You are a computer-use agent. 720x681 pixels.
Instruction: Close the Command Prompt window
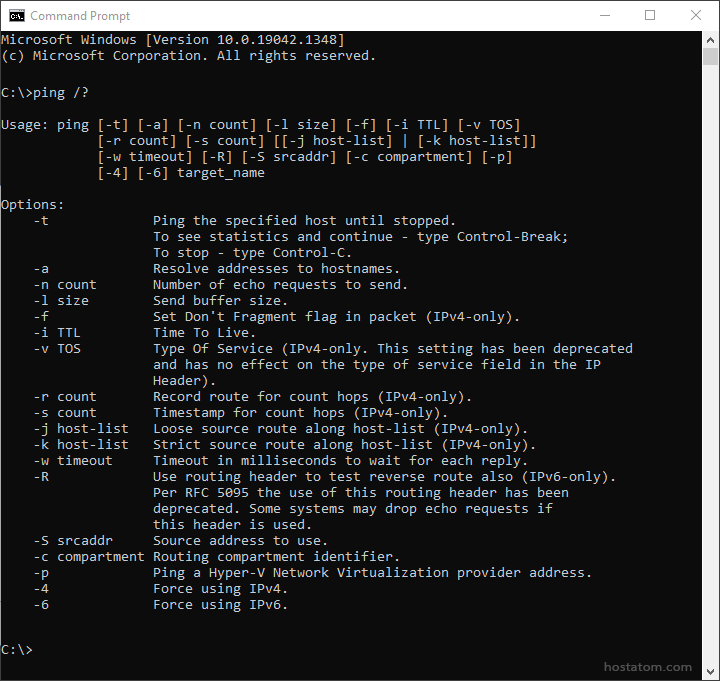(x=696, y=16)
